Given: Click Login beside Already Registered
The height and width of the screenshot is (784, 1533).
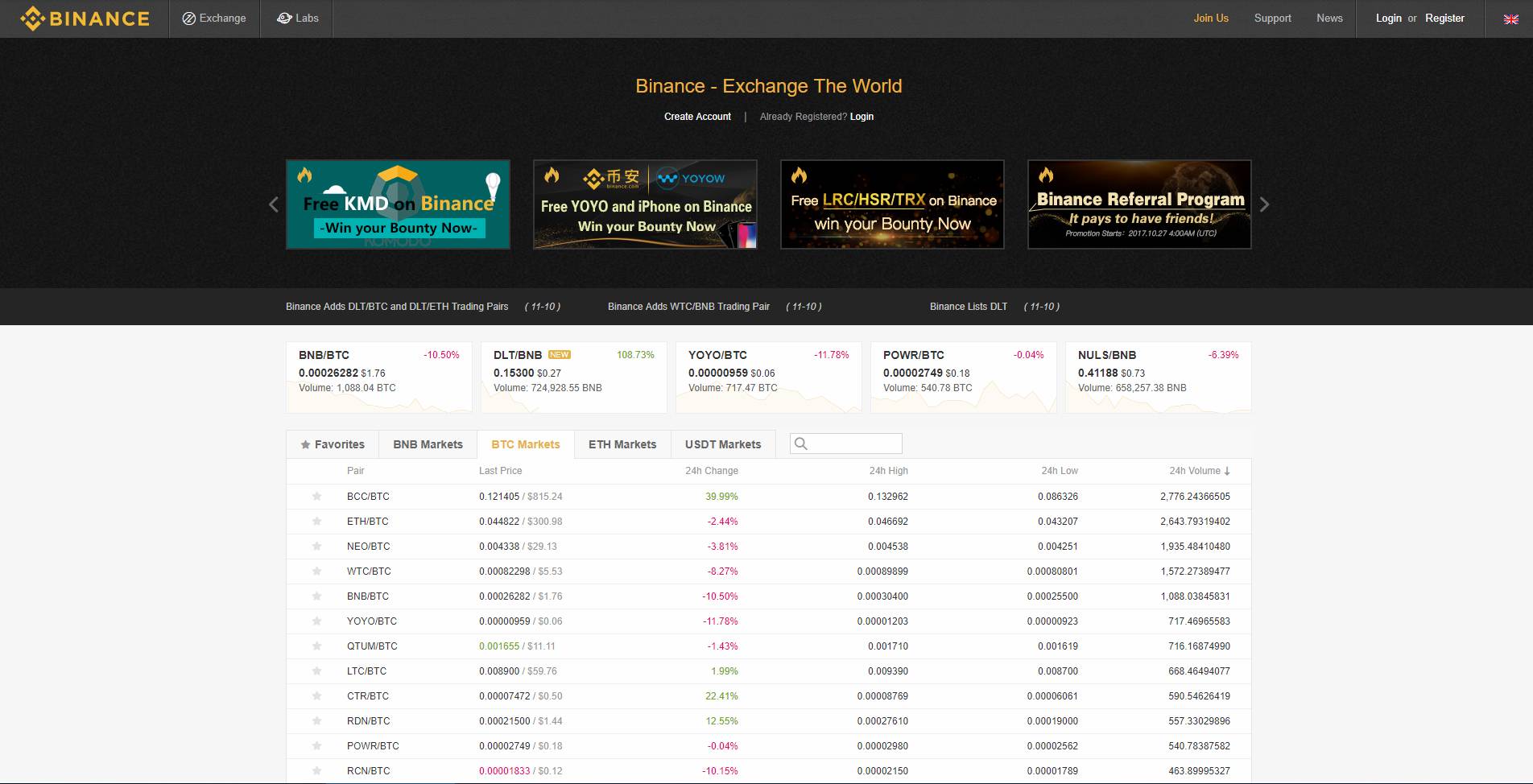Looking at the screenshot, I should 862,117.
